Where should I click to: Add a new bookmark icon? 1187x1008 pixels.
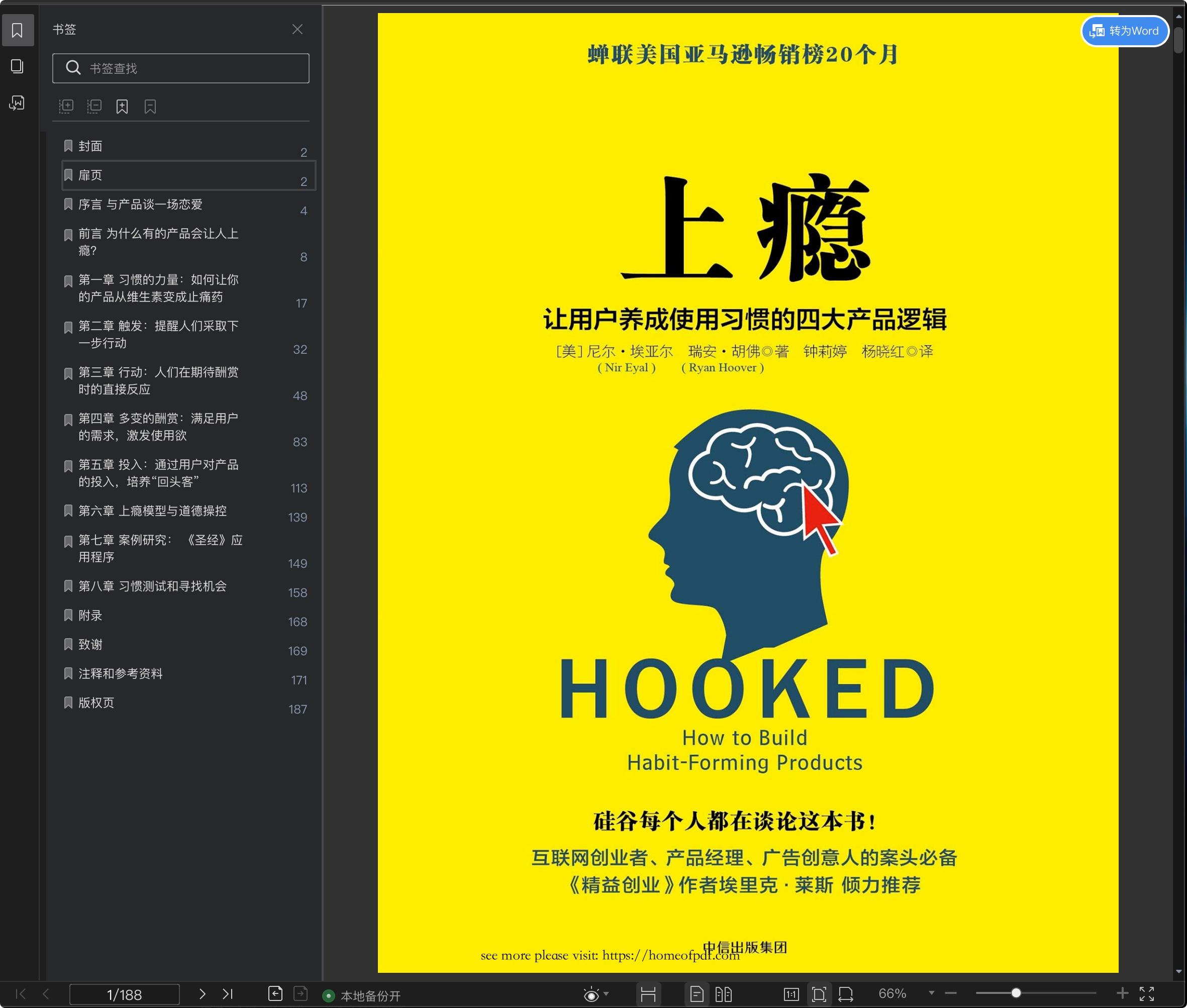122,107
